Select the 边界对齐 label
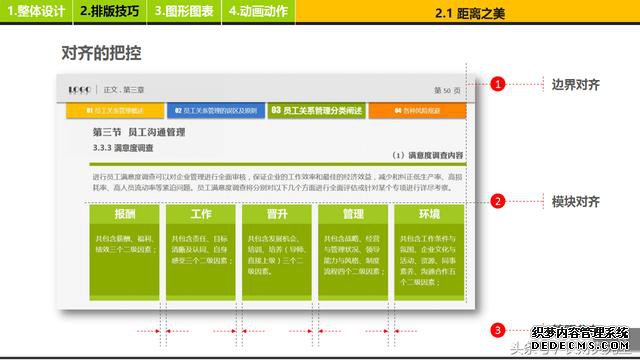The image size is (640, 360). click(x=576, y=84)
